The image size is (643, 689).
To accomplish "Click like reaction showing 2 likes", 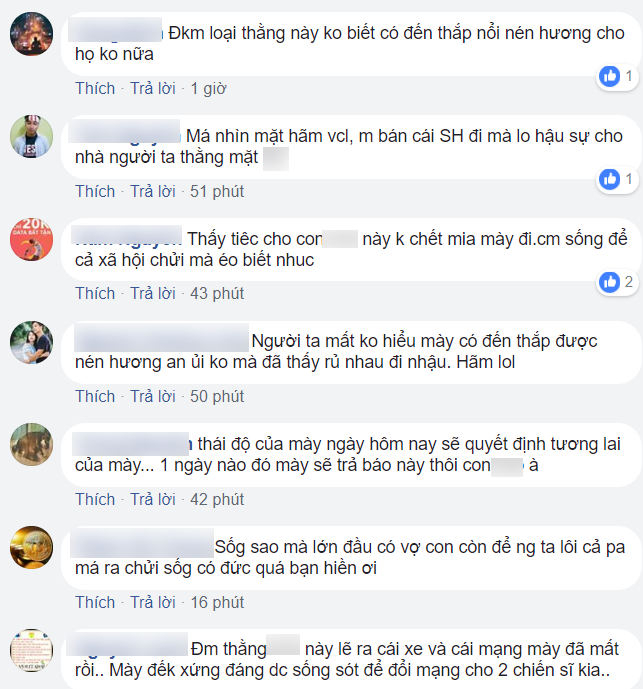I will [610, 282].
